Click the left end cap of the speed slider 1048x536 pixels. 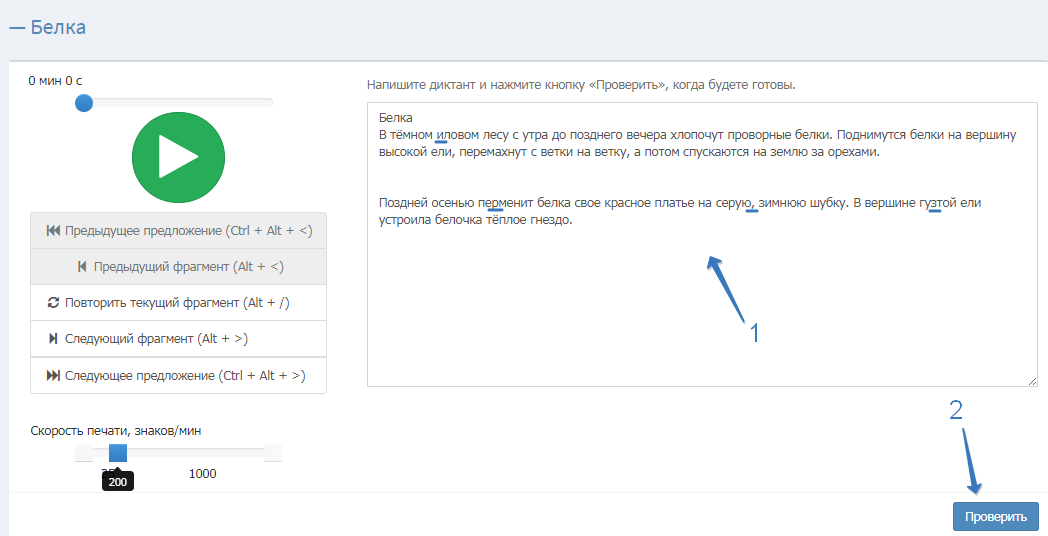coord(84,454)
